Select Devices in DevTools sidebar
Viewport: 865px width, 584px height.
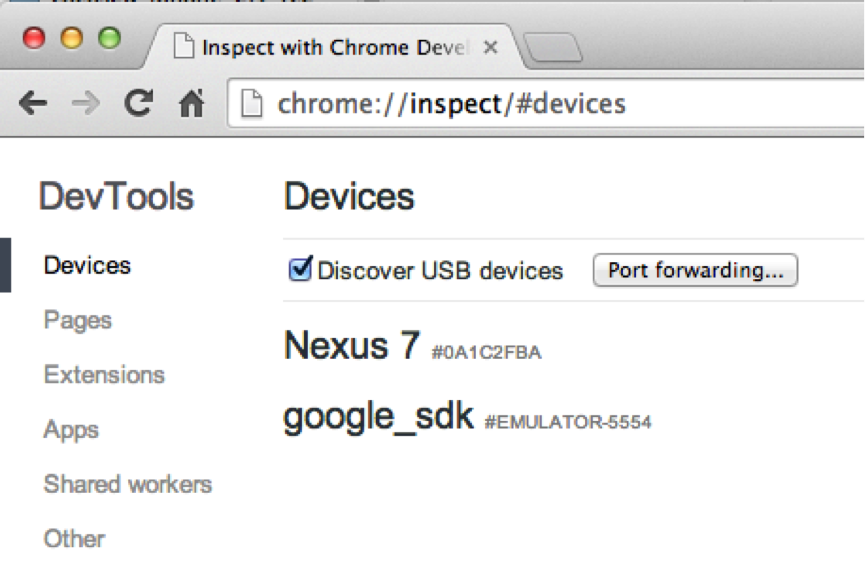87,265
